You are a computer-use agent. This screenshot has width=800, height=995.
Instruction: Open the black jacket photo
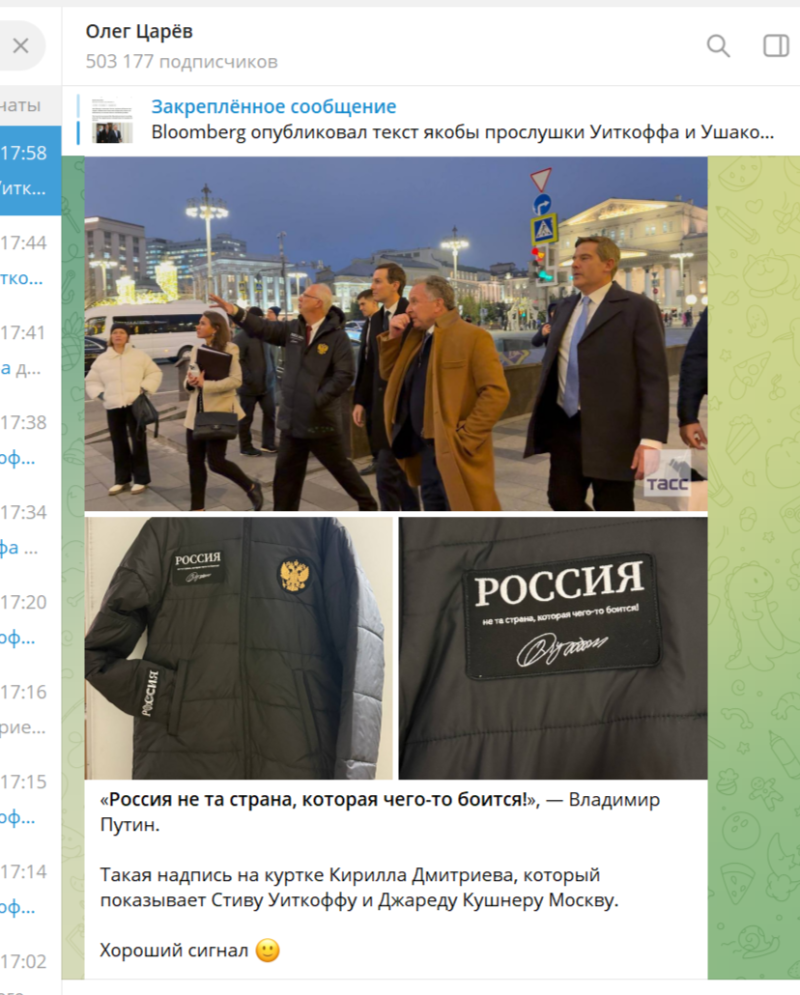[x=239, y=648]
